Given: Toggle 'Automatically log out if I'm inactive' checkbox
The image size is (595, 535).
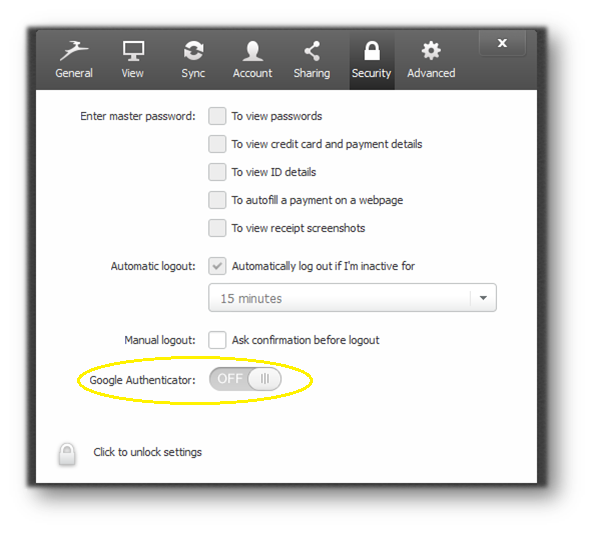Looking at the screenshot, I should click(x=217, y=266).
